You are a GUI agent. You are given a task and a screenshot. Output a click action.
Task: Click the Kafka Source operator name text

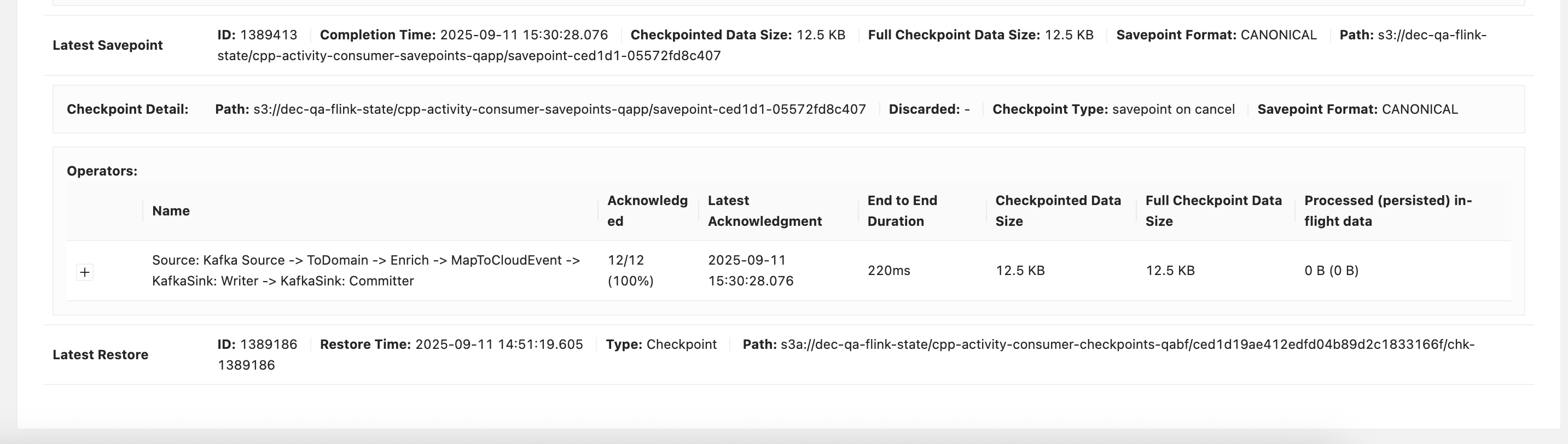[365, 270]
